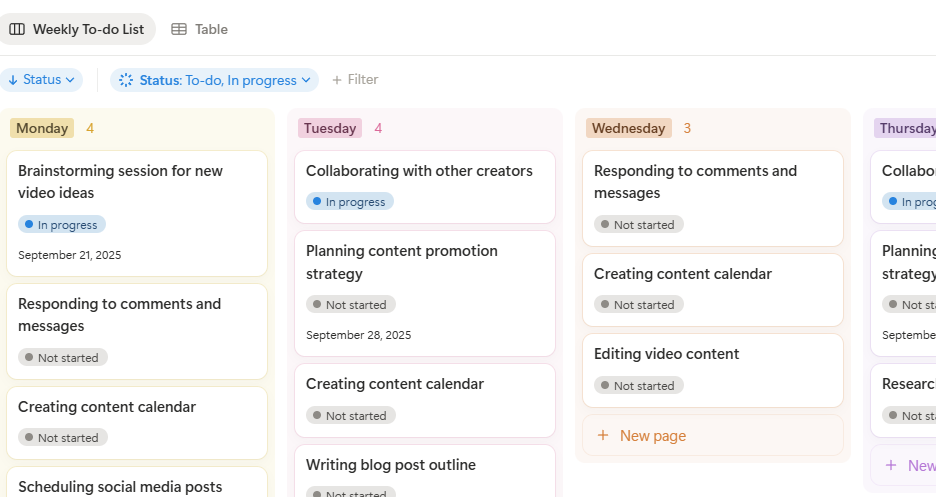Open the Brainstorming session for new video ideas card
Viewport: 936px width, 497px height.
click(120, 181)
